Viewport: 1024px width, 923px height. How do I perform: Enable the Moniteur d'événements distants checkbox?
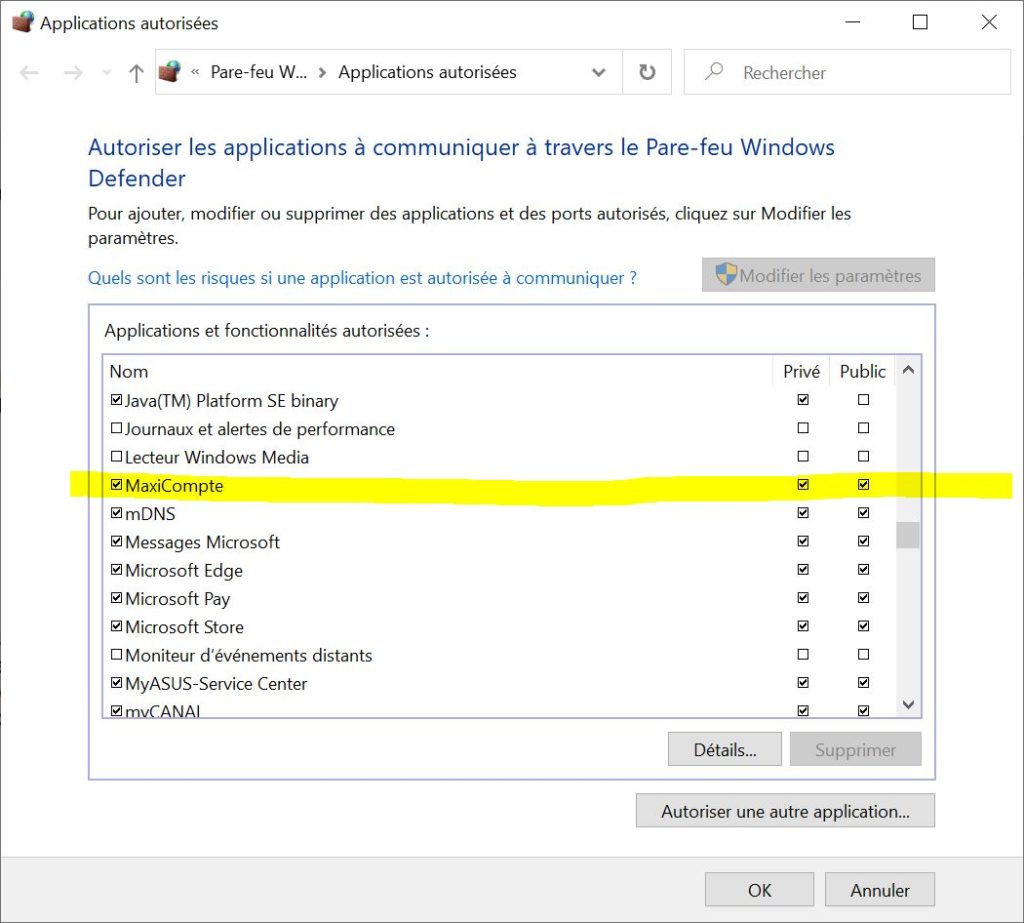(x=116, y=654)
